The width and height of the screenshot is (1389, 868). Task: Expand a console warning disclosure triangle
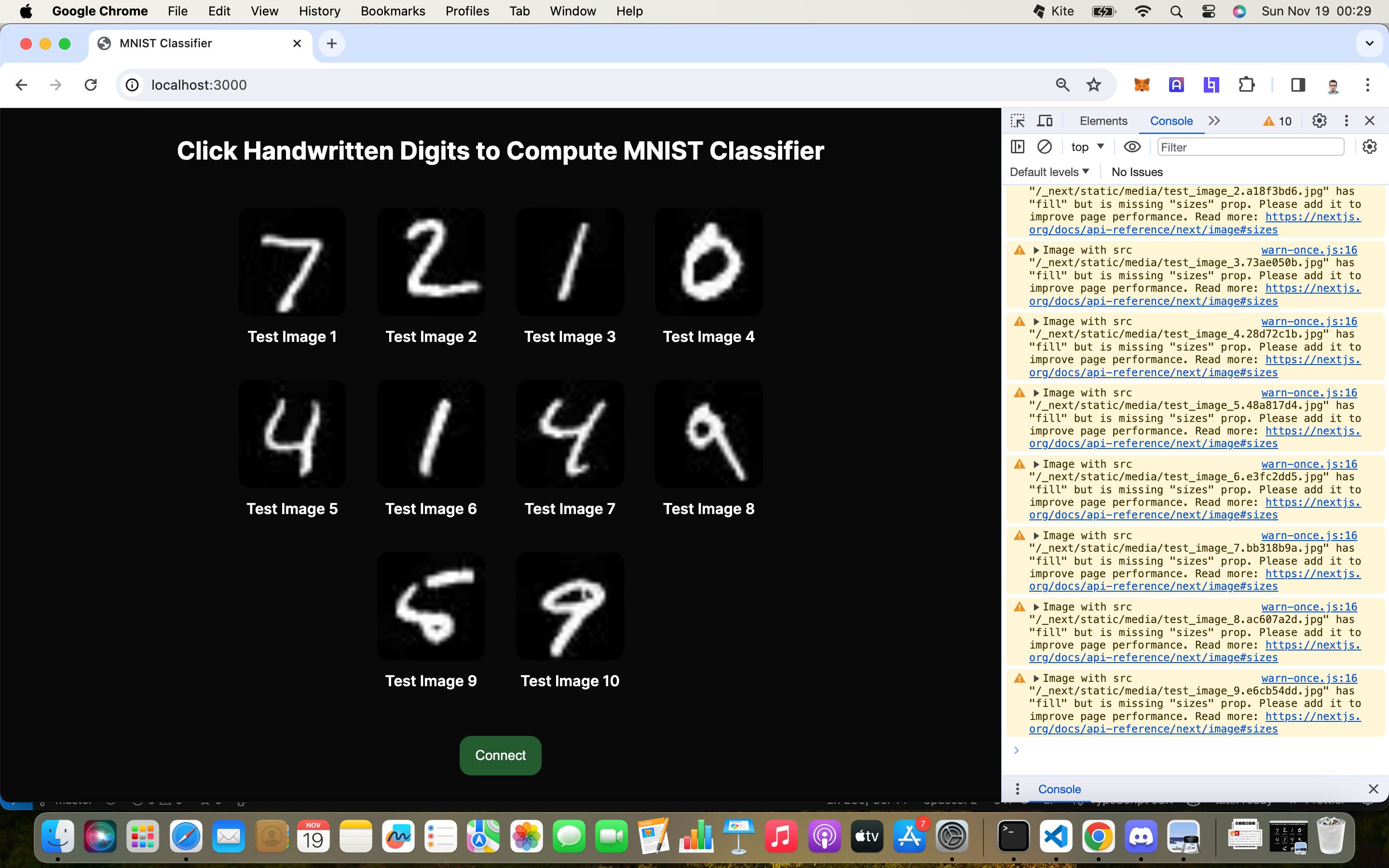click(1037, 249)
